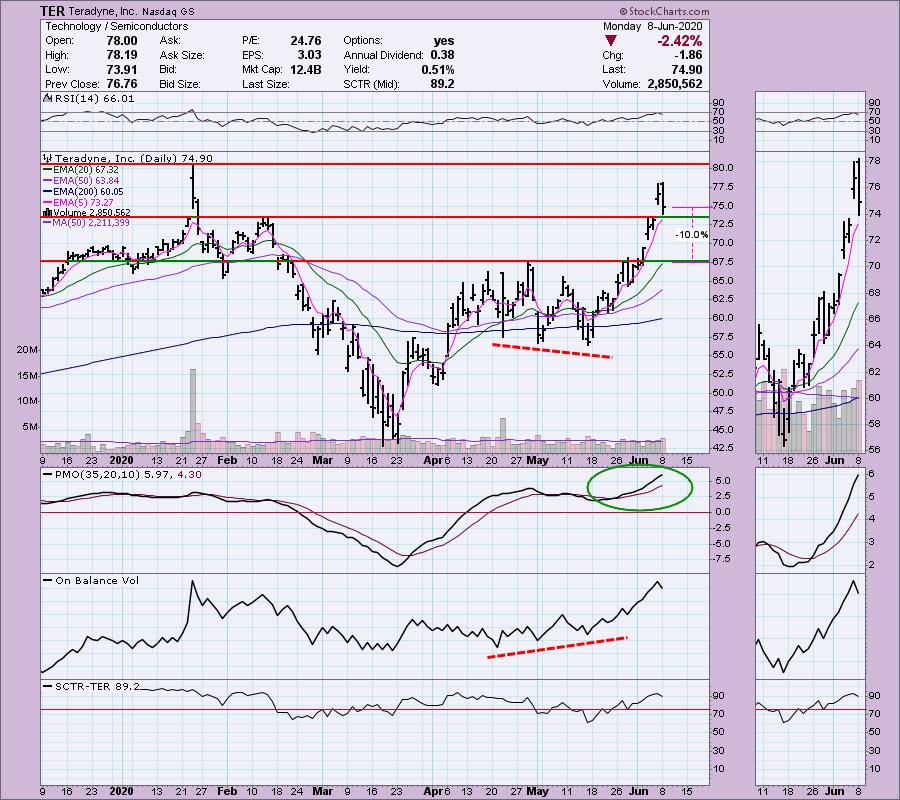The height and width of the screenshot is (800, 900).
Task: Click the red down-triangle change indicator
Action: 611,41
